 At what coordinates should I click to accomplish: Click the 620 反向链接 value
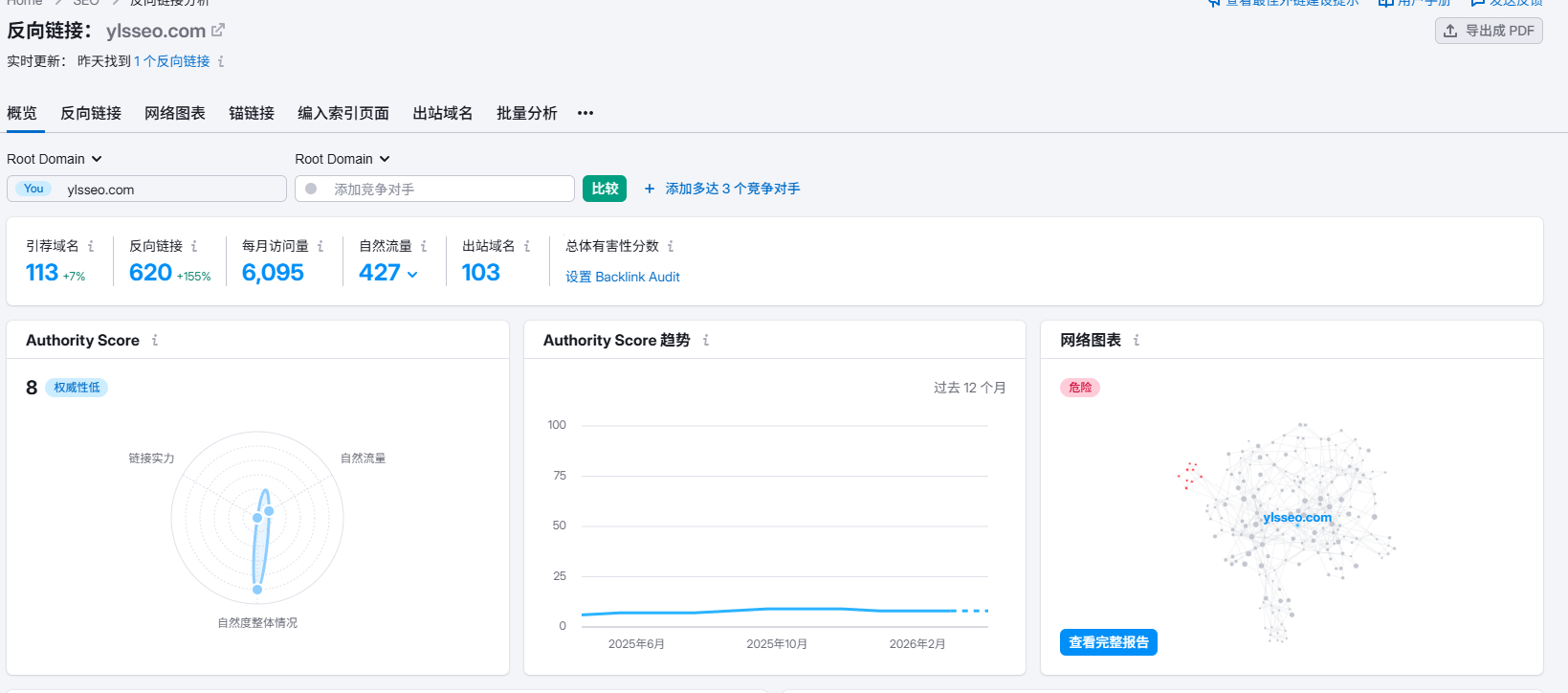(150, 273)
